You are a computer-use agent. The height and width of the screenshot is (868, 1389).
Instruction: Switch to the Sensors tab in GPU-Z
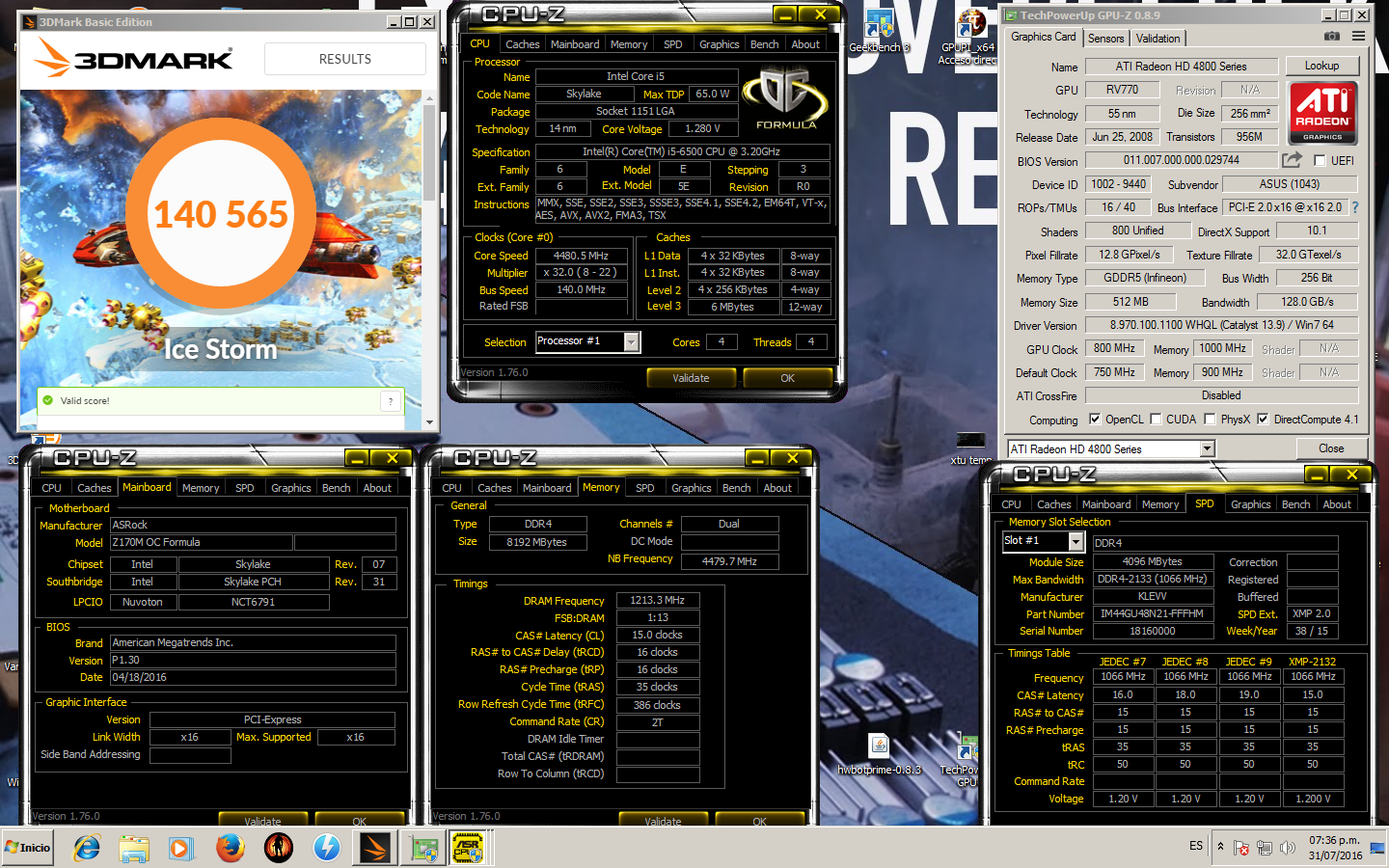[x=1105, y=39]
